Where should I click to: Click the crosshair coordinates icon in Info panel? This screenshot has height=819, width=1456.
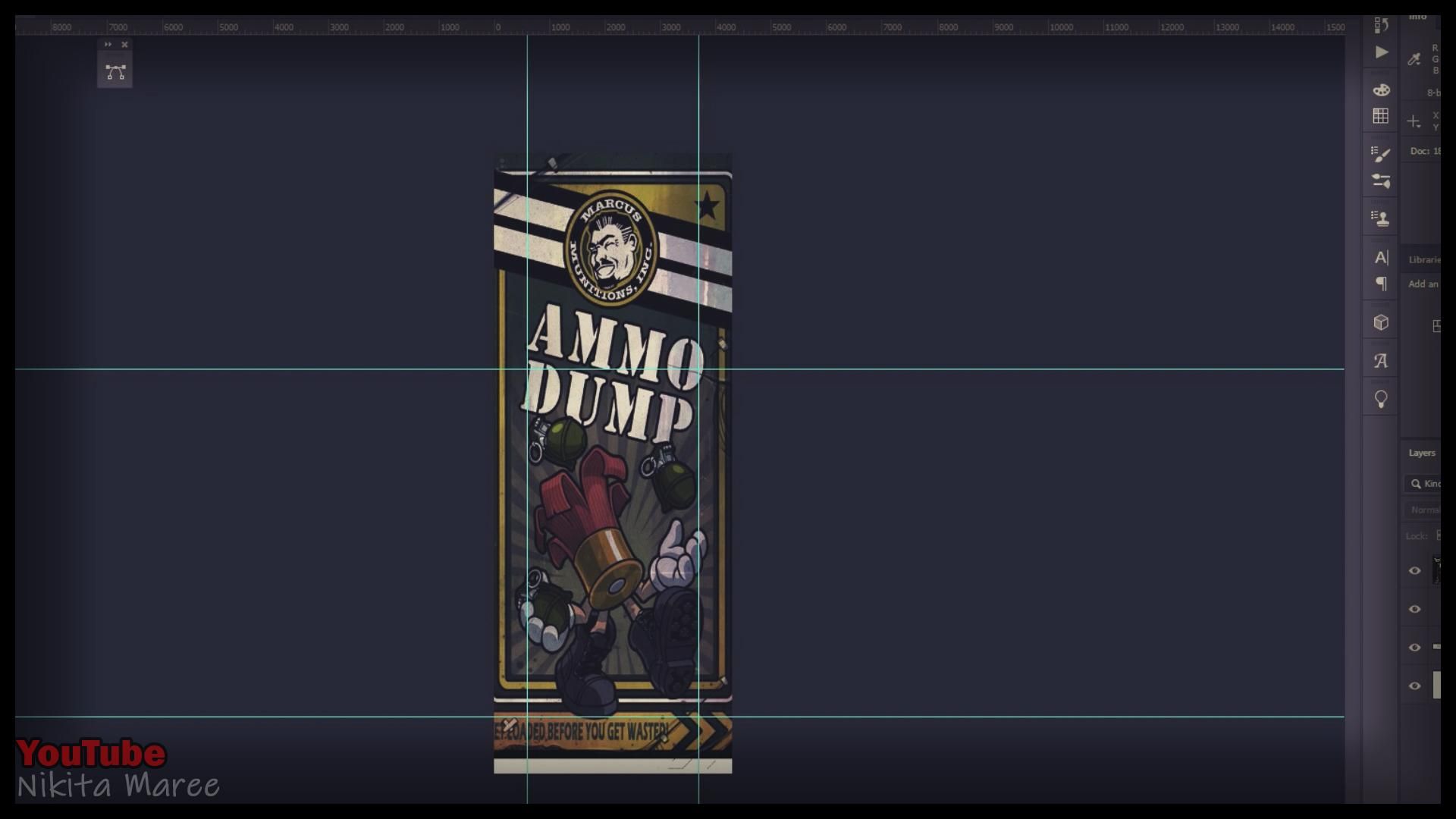(x=1414, y=121)
